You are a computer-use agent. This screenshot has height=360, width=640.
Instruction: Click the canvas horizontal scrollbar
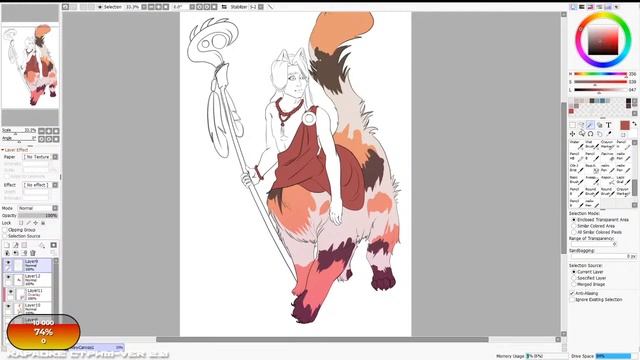(x=322, y=340)
